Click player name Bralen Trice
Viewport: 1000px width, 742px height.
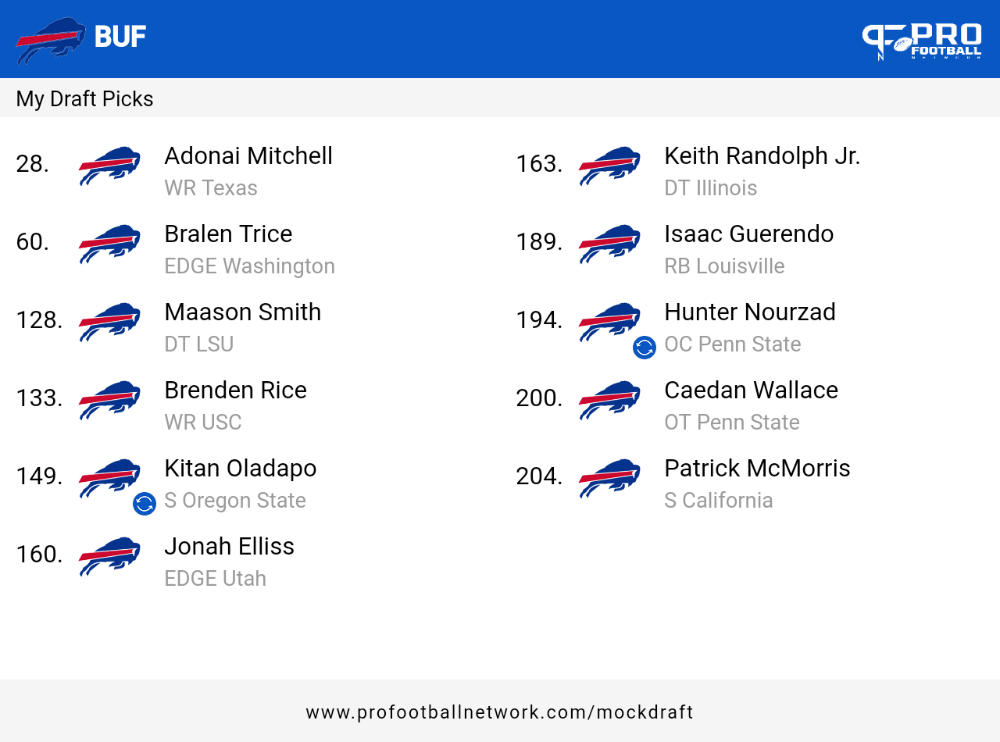[228, 234]
